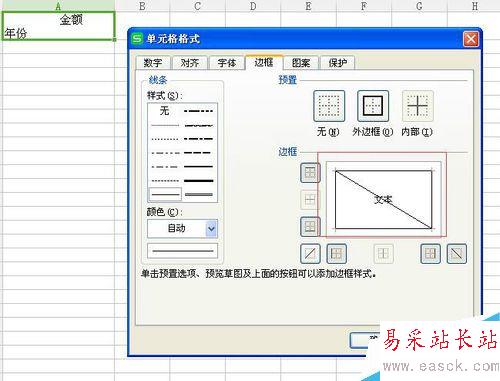Open the 颜色 dropdown arrow
500x381 pixels.
tap(211, 229)
